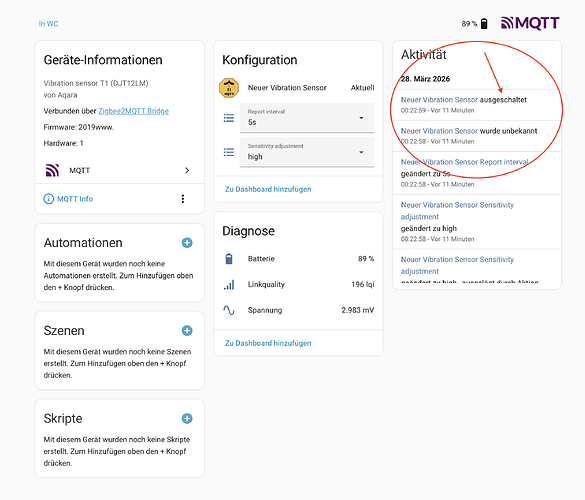Image resolution: width=585 pixels, height=500 pixels.
Task: Open Neuer Vibration Sensor ausgeschaltet activity entry
Action: click(464, 100)
